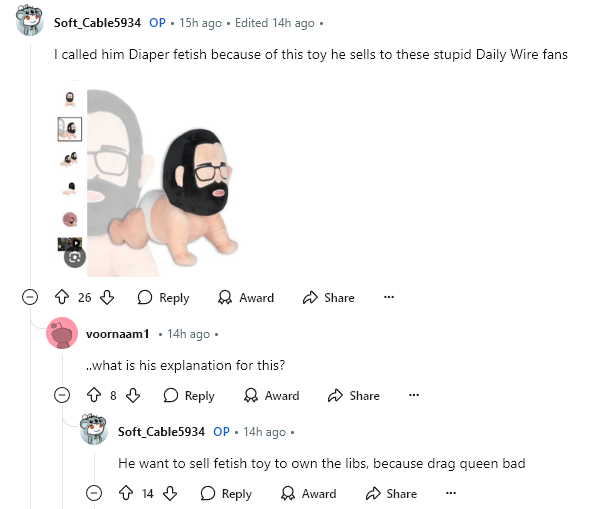Downvote the reply with 14 points
The image size is (593, 509).
click(x=170, y=493)
